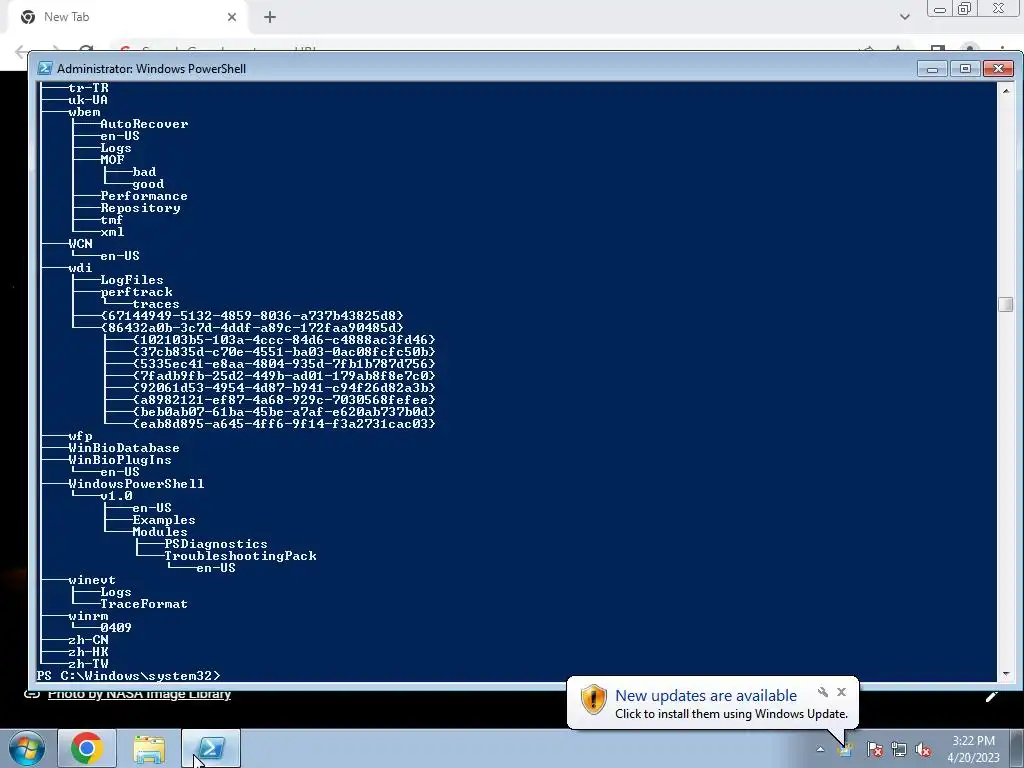The image size is (1024, 768).
Task: Click the WinBioDatabase folder line
Action: click(124, 448)
